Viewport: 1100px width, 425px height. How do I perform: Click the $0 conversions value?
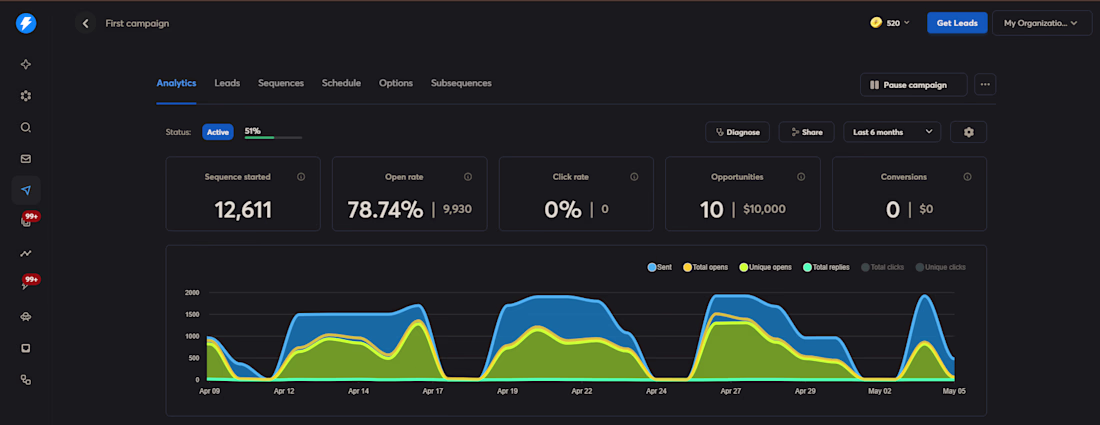(x=926, y=209)
